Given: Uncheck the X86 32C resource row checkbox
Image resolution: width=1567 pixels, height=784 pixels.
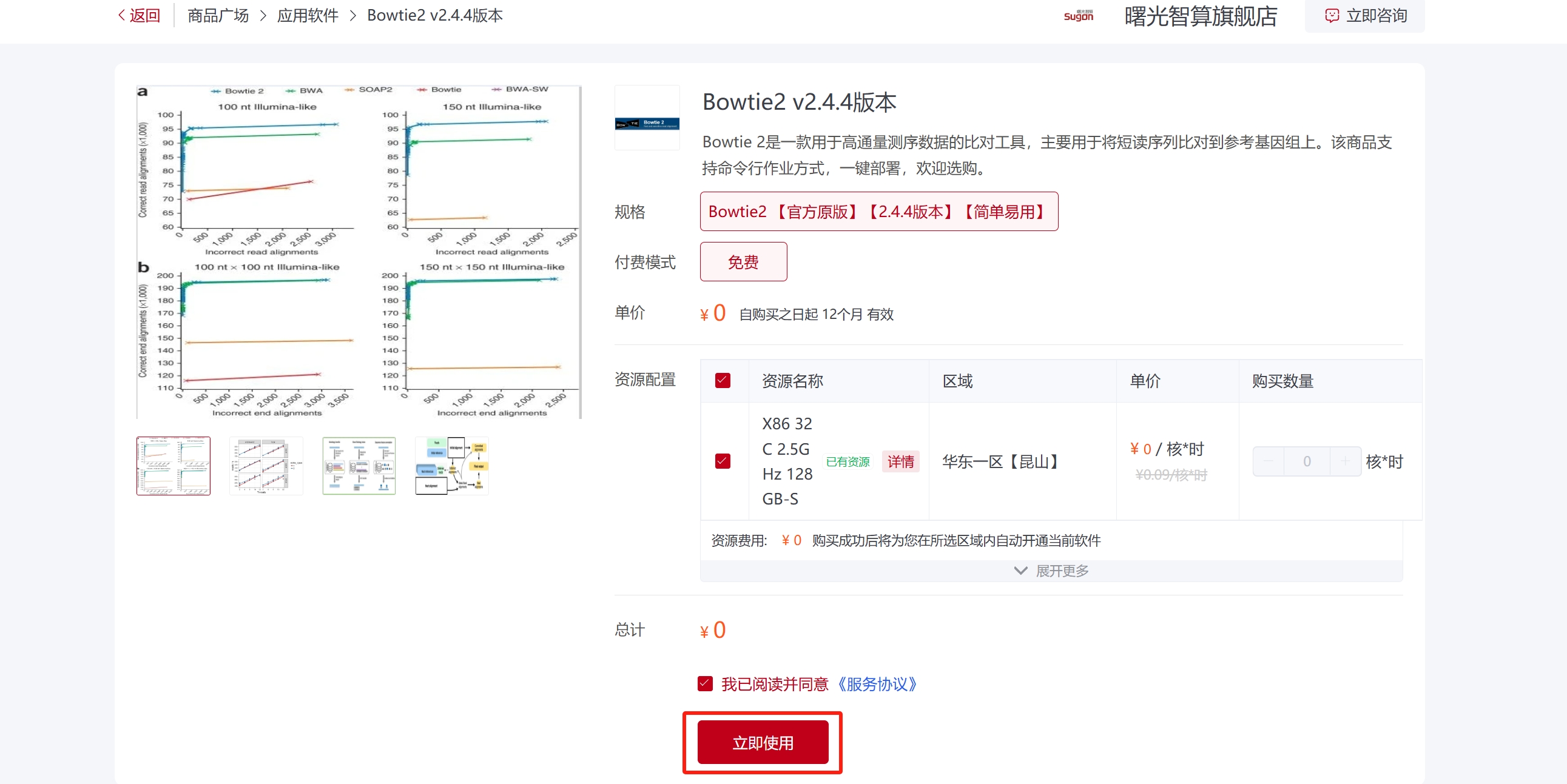Looking at the screenshot, I should click(x=722, y=461).
